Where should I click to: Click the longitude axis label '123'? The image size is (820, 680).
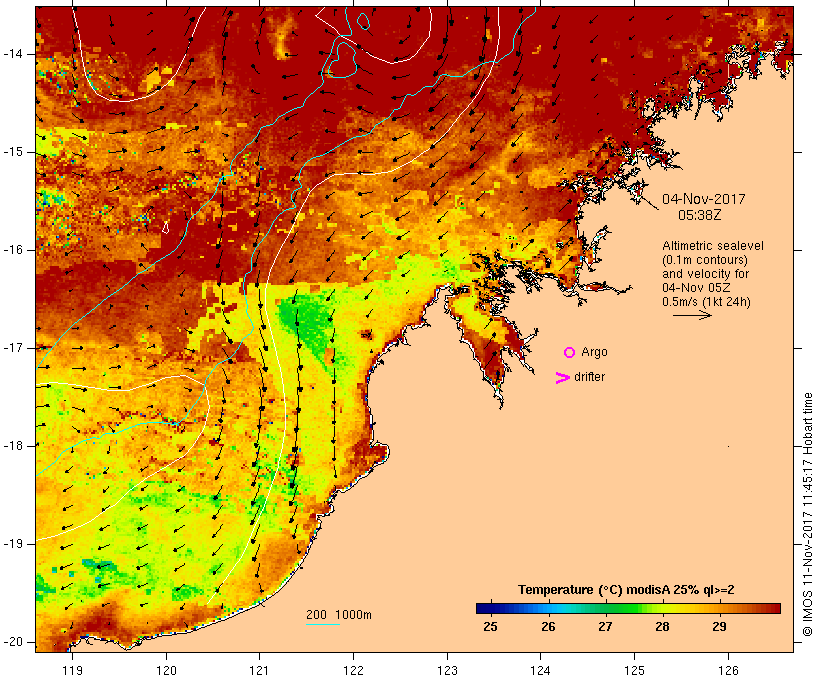pos(447,670)
